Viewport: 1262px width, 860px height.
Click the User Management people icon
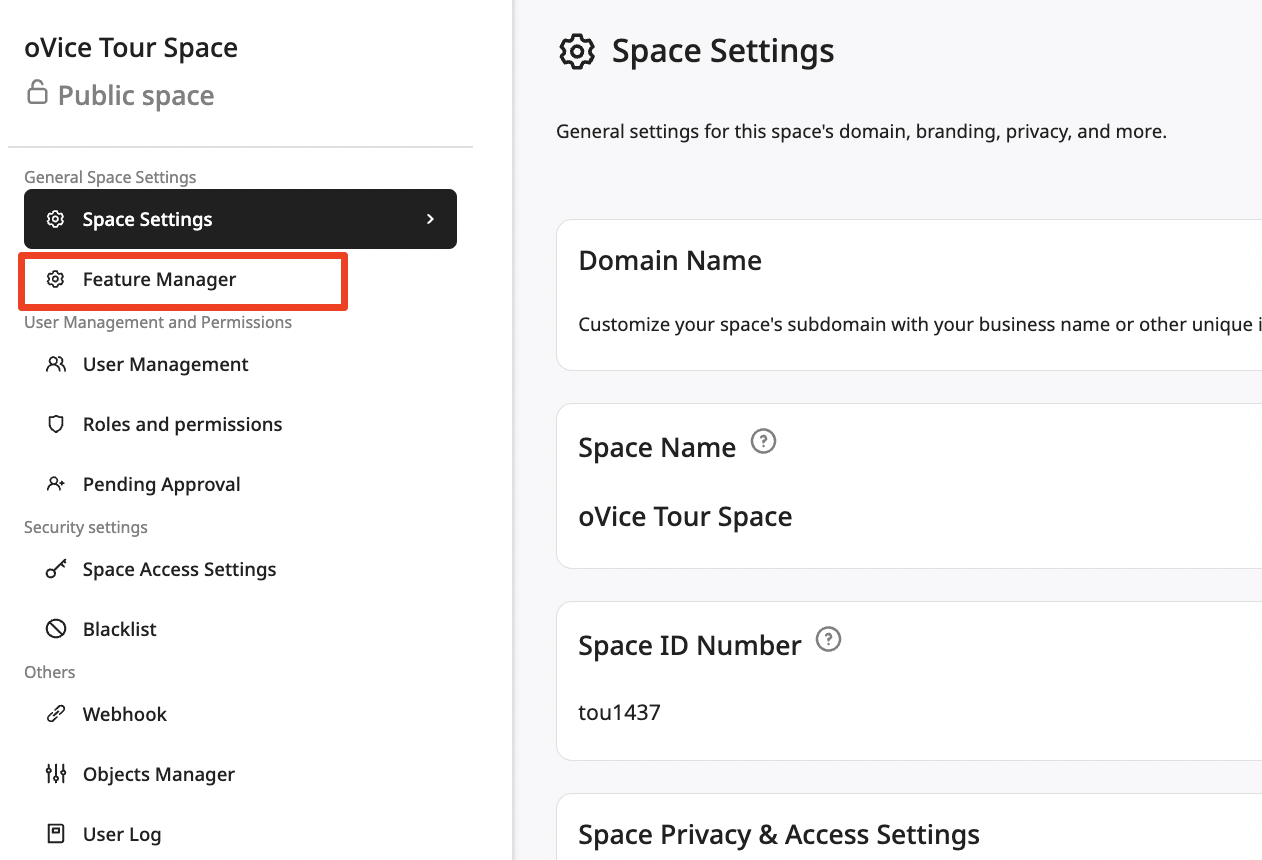(x=56, y=364)
